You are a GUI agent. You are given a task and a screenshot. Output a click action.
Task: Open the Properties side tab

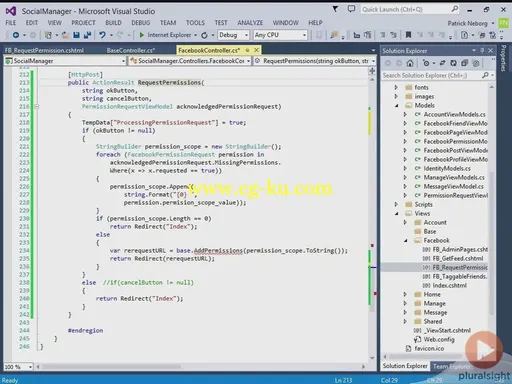pos(503,58)
